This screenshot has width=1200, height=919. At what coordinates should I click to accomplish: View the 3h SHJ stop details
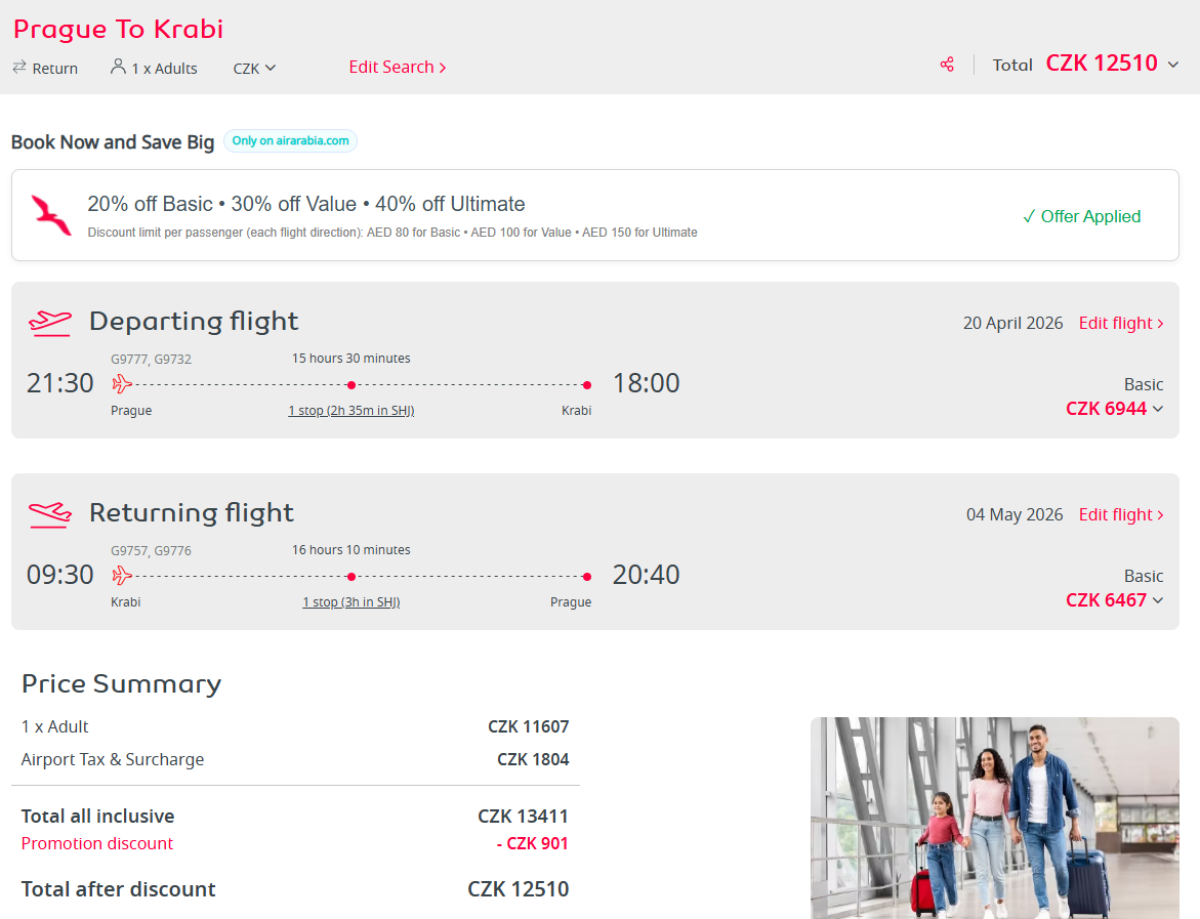pos(351,602)
